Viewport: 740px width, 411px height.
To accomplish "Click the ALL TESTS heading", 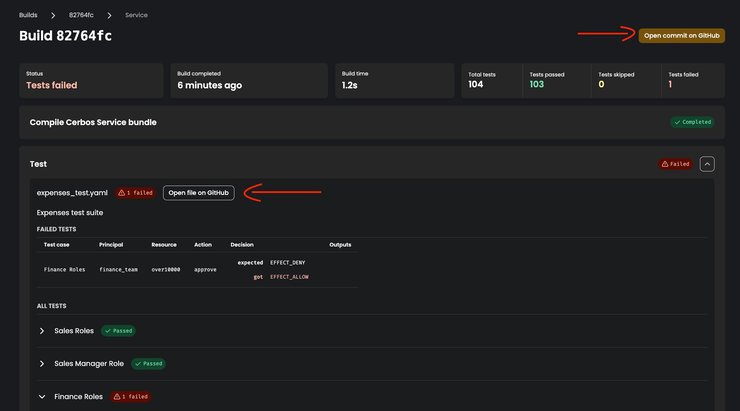I will coord(51,306).
